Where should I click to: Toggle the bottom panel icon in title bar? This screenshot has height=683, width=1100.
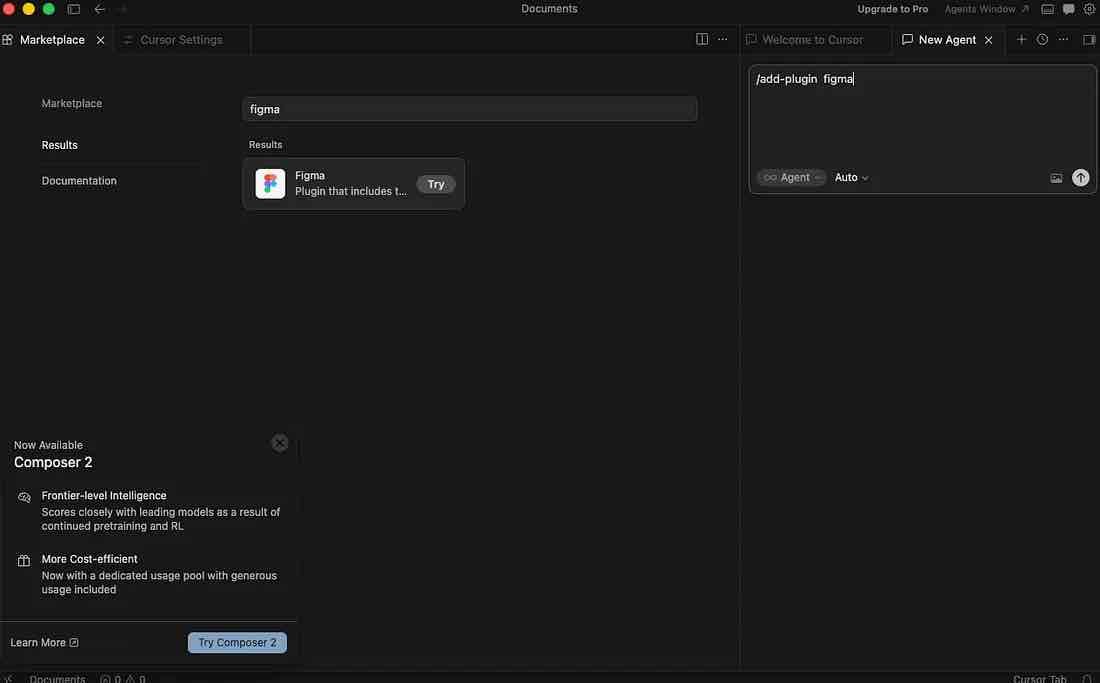pyautogui.click(x=1047, y=9)
